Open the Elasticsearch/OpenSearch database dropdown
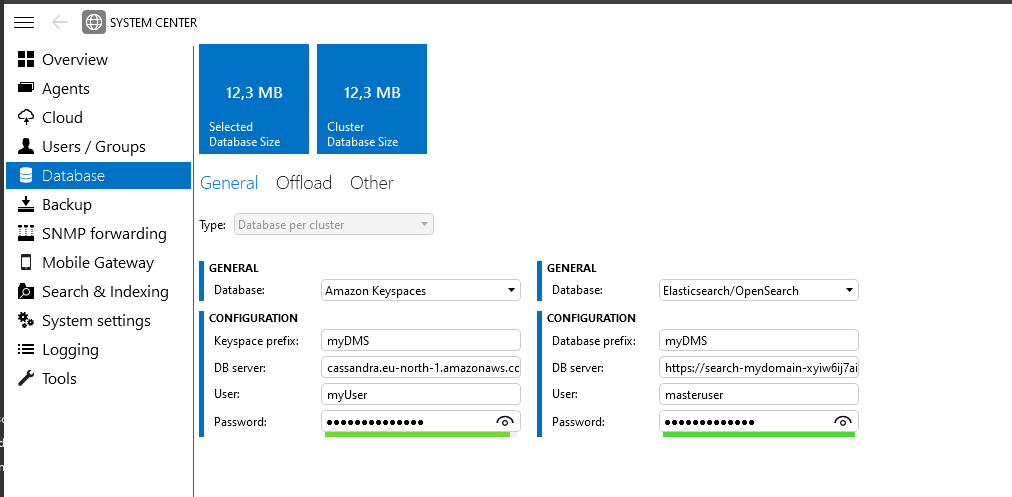This screenshot has height=497, width=1012. pos(849,291)
